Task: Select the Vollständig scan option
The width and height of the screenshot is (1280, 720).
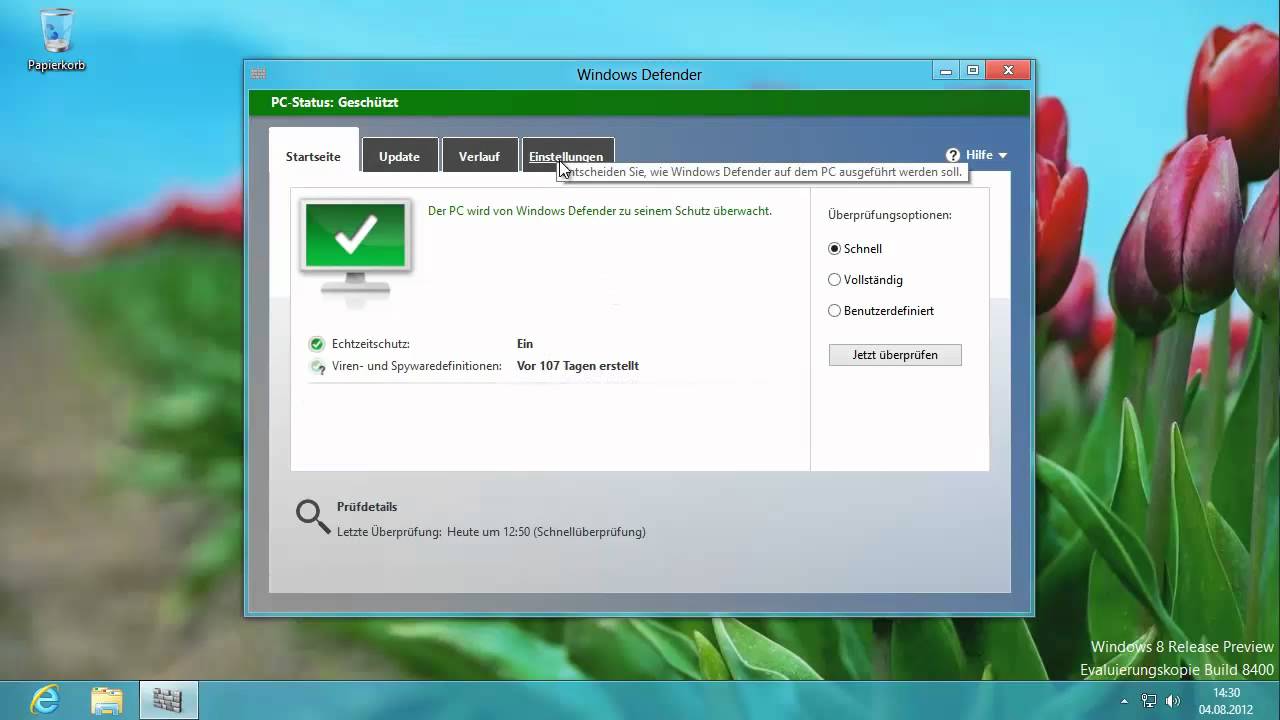Action: click(865, 280)
